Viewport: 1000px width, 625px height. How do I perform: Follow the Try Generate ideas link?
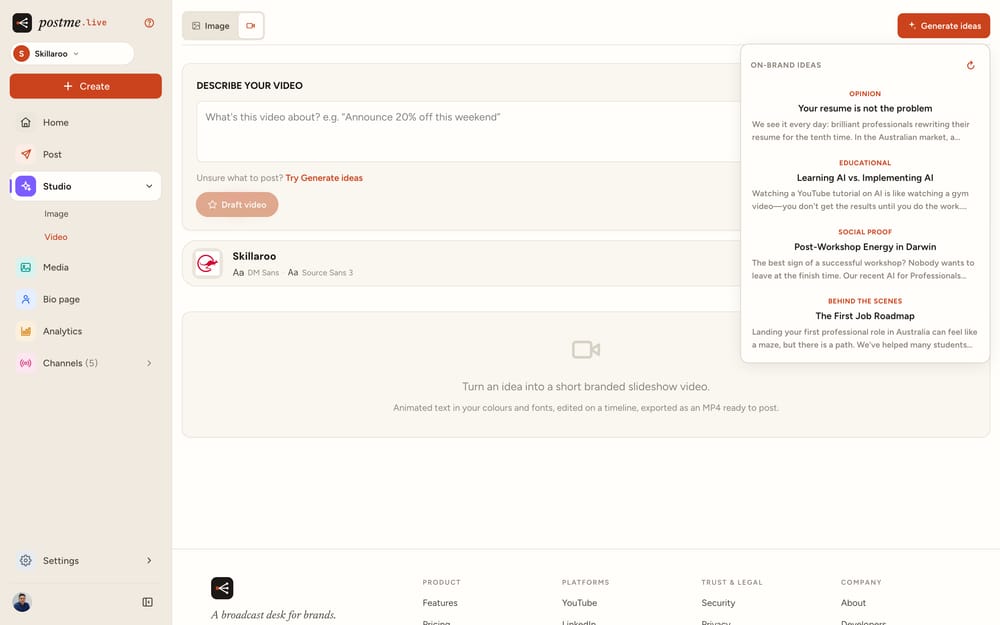pyautogui.click(x=324, y=178)
